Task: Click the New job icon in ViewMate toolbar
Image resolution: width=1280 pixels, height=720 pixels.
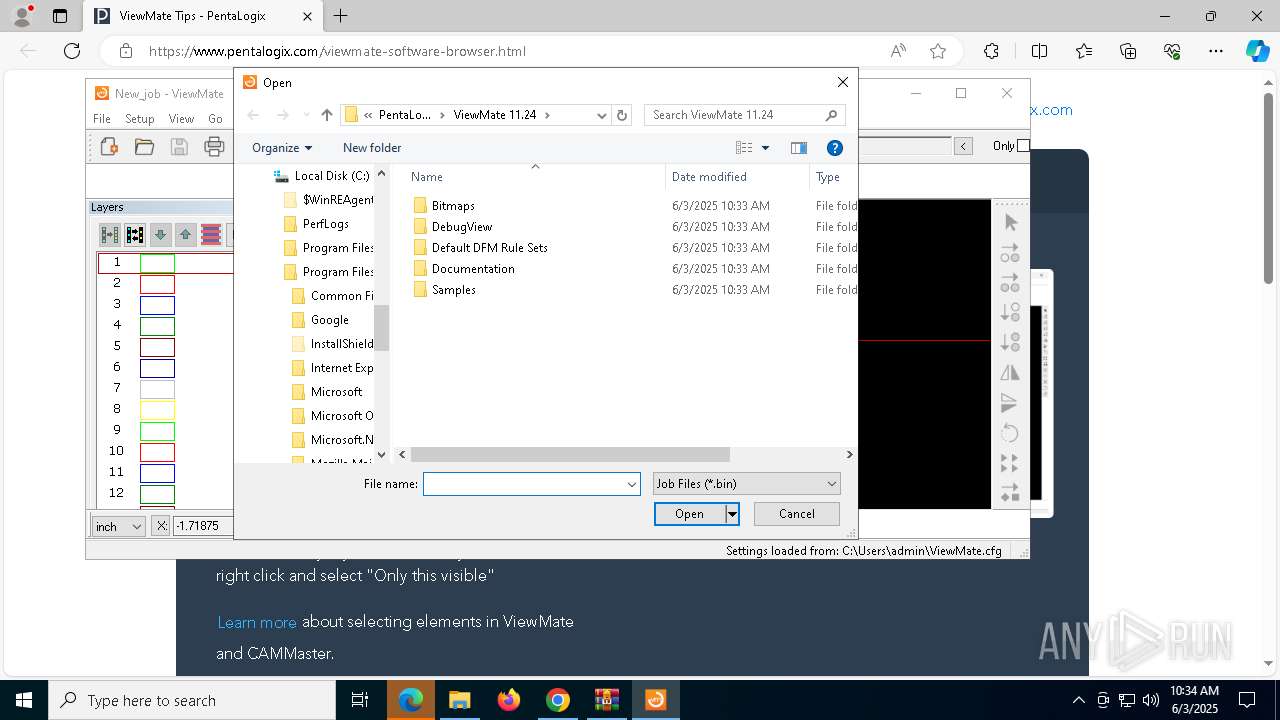Action: point(109,147)
